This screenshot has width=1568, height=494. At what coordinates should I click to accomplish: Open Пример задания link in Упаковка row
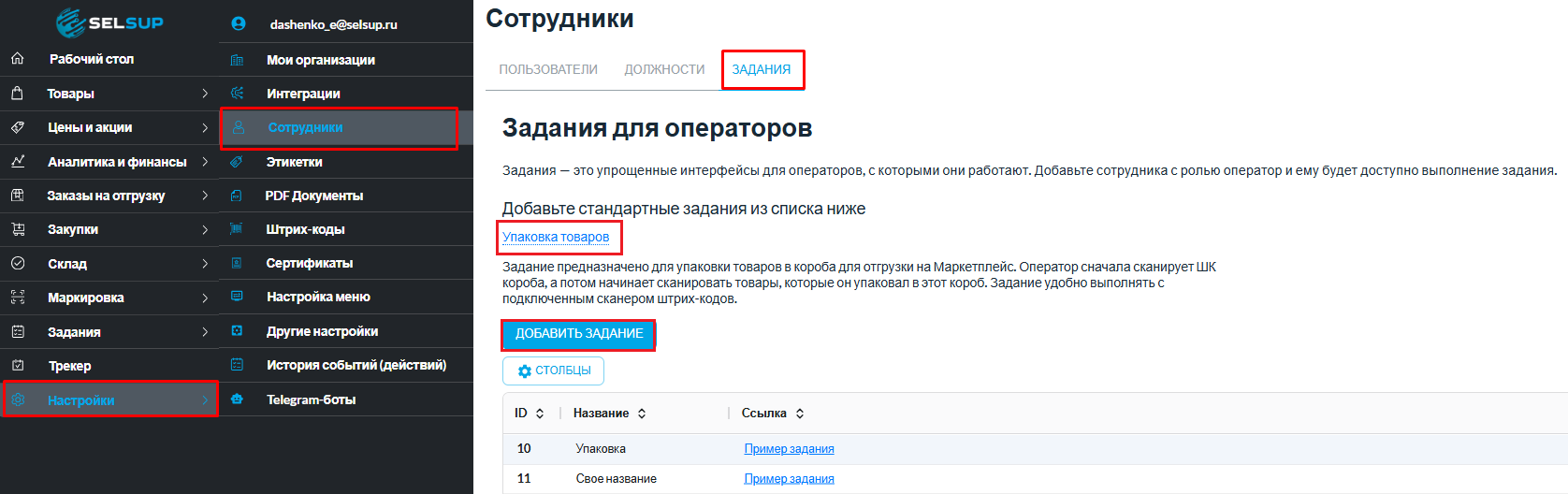[x=789, y=449]
